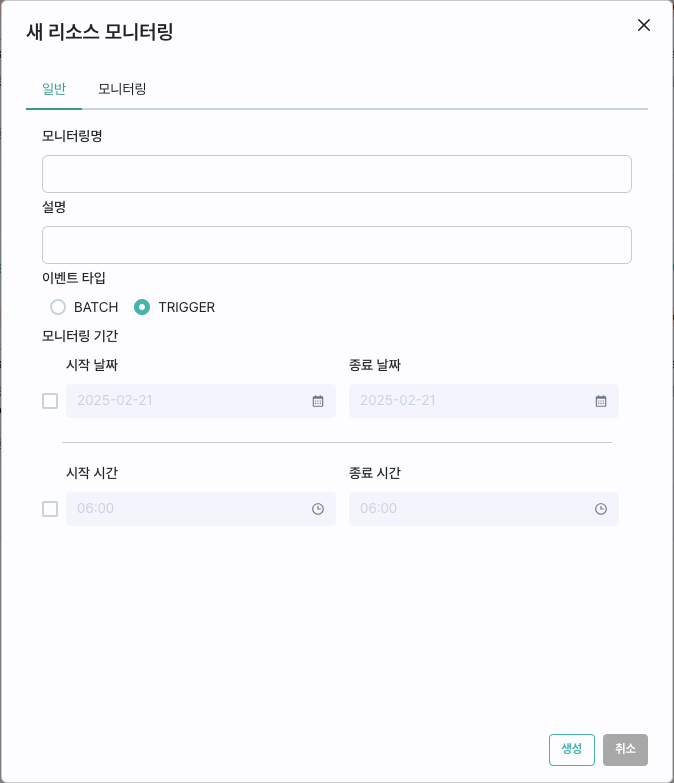Click the 생성 button
The width and height of the screenshot is (674, 783).
pos(572,750)
